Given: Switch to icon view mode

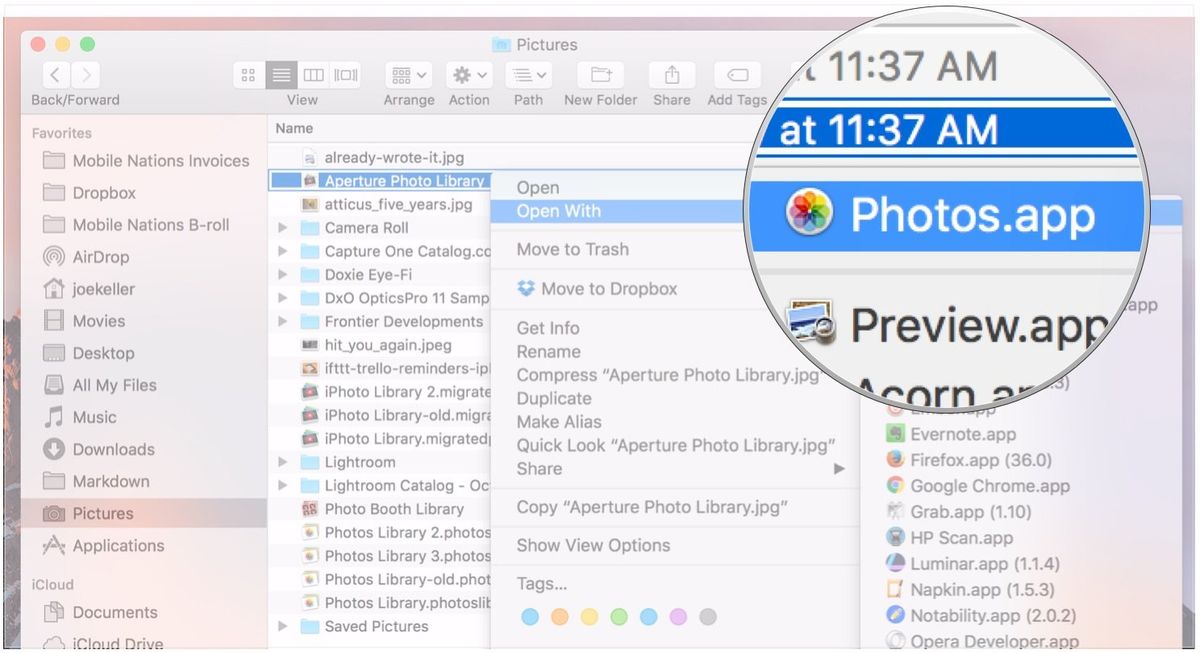Looking at the screenshot, I should coord(248,74).
